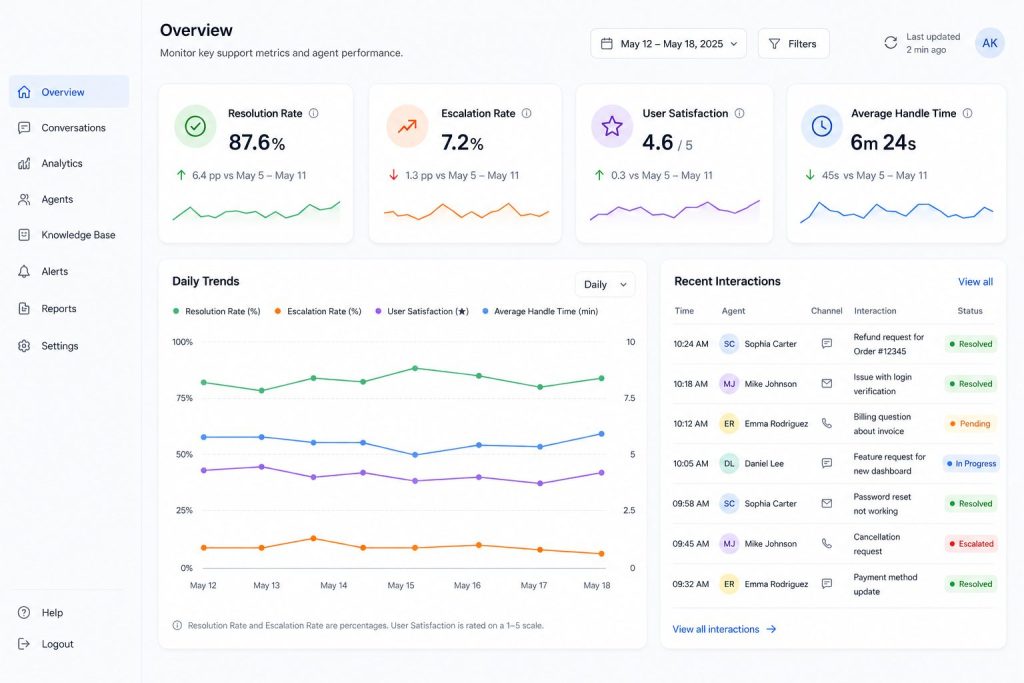
Task: Click the info icon next to User Satisfaction
Action: (x=739, y=113)
